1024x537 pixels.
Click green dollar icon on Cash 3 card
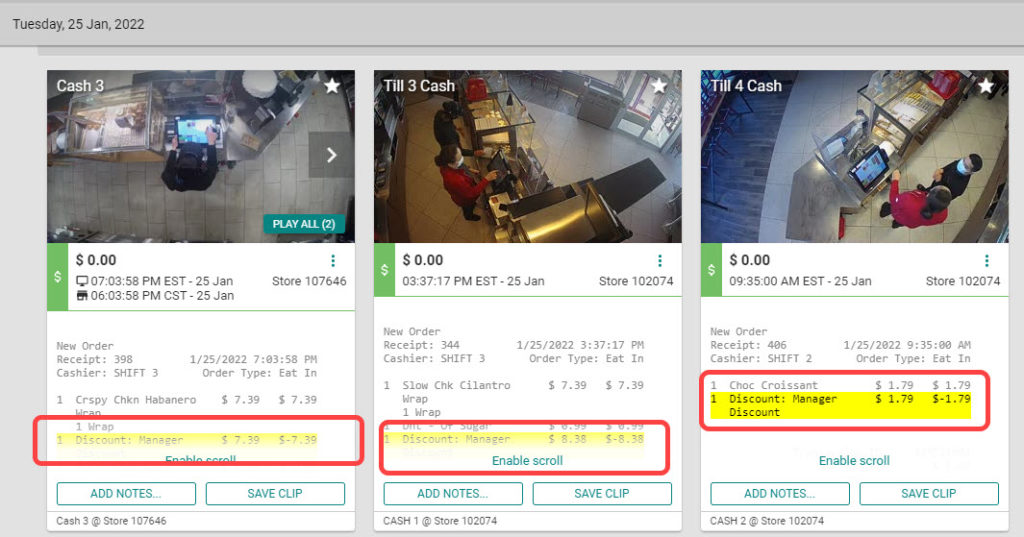[57, 276]
